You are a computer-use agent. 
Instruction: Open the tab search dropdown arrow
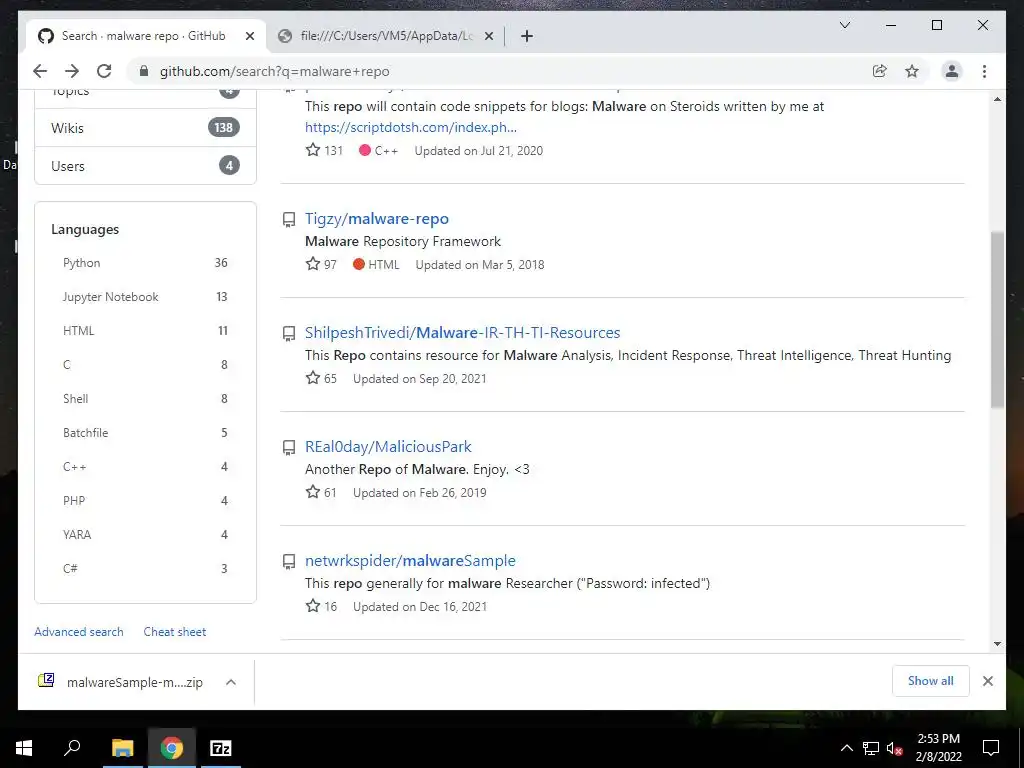coord(844,25)
